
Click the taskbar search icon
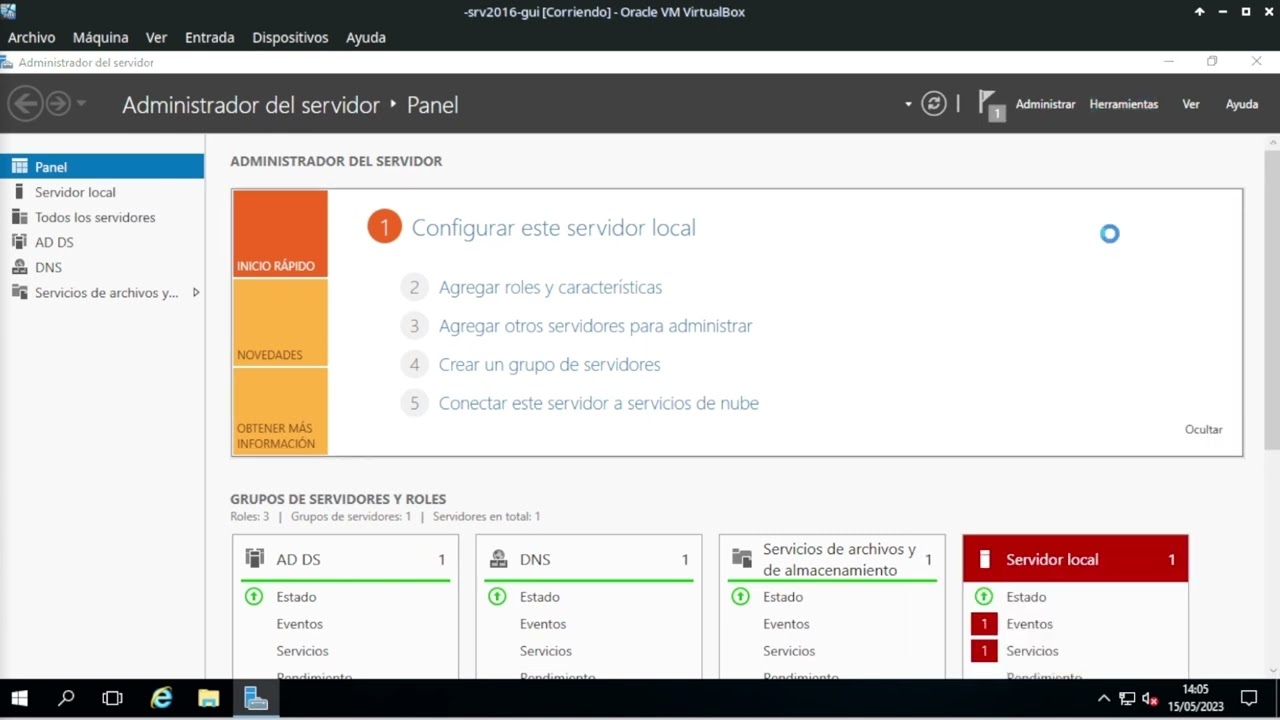pos(66,699)
